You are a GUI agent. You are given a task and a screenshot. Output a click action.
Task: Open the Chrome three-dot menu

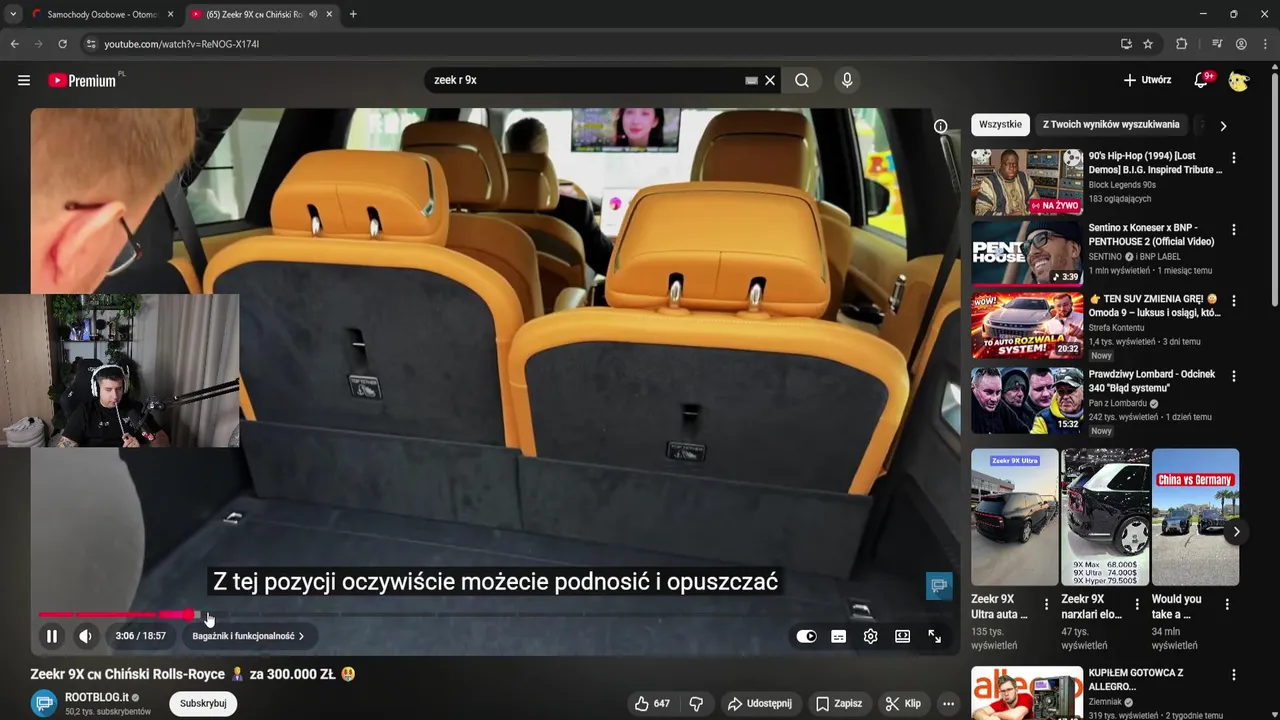click(x=1265, y=44)
